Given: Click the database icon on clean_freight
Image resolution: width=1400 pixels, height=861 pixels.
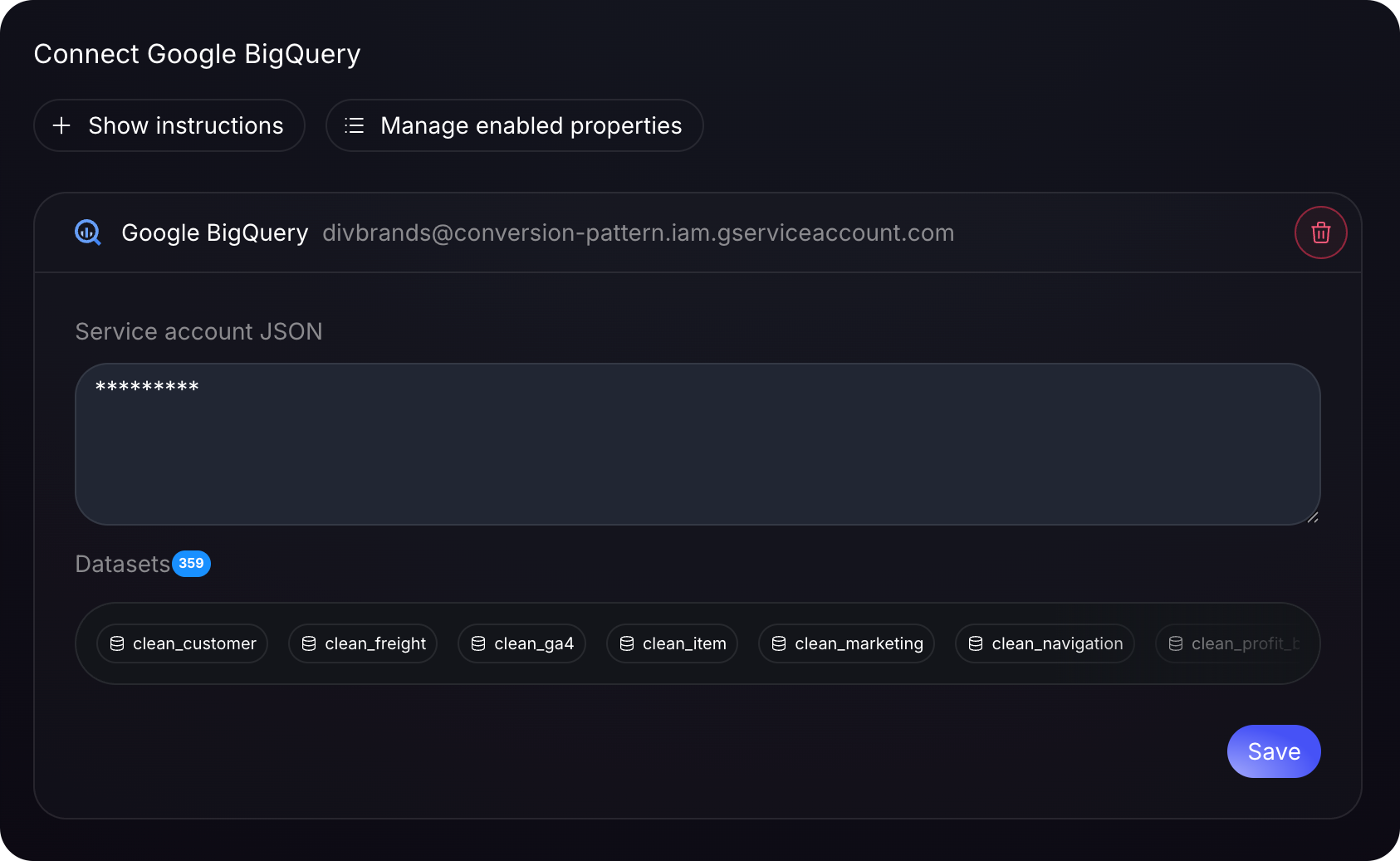Looking at the screenshot, I should (x=309, y=643).
